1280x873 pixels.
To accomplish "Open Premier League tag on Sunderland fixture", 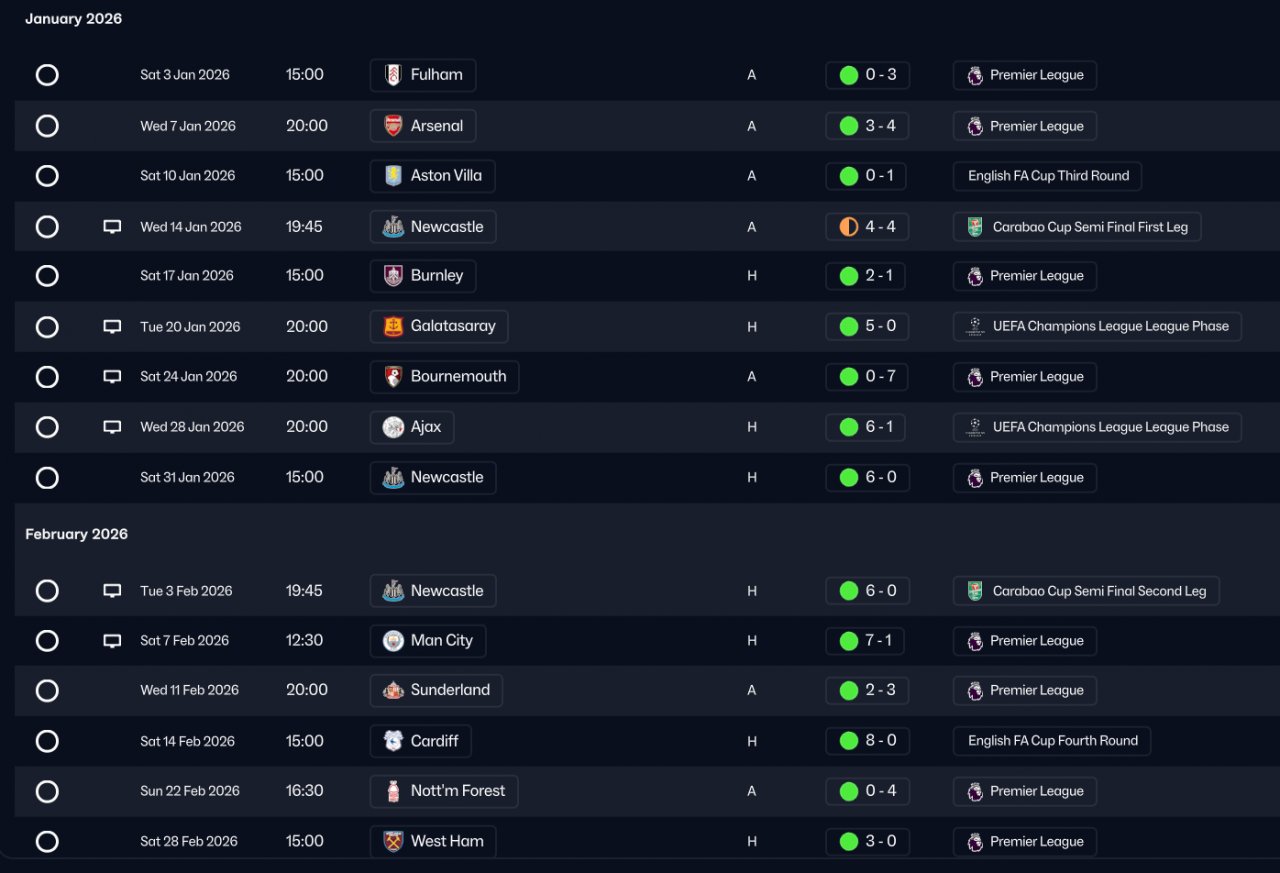I will 1025,691.
